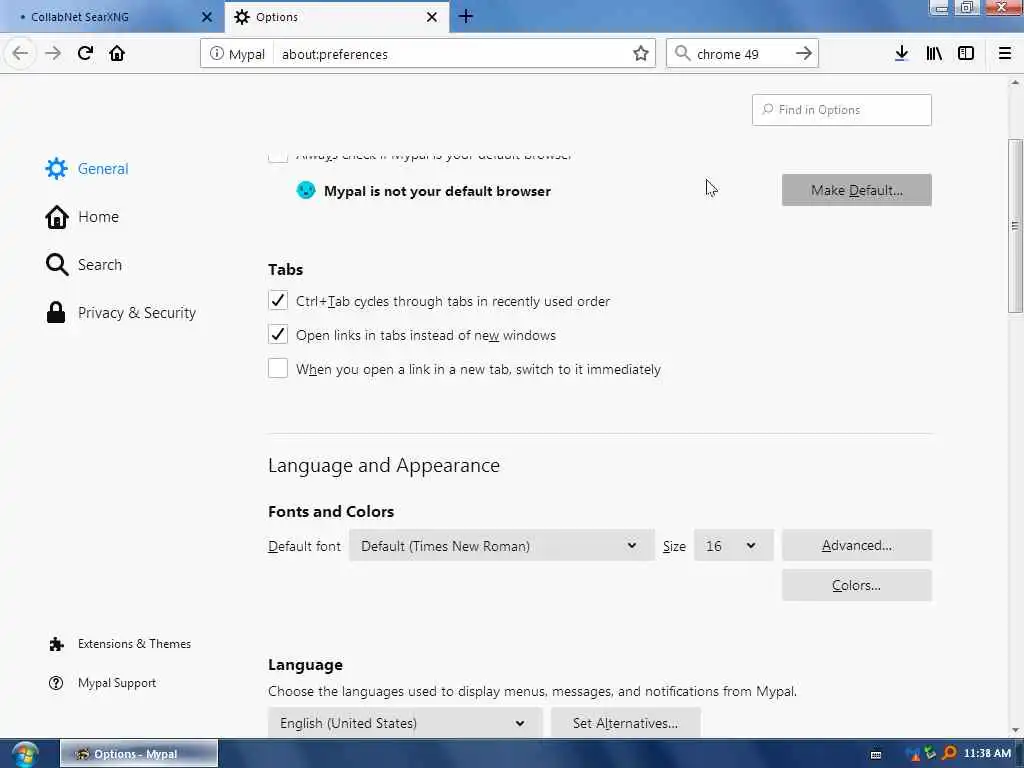Expand the English (United States) language dropdown
Image resolution: width=1024 pixels, height=768 pixels.
(x=405, y=723)
